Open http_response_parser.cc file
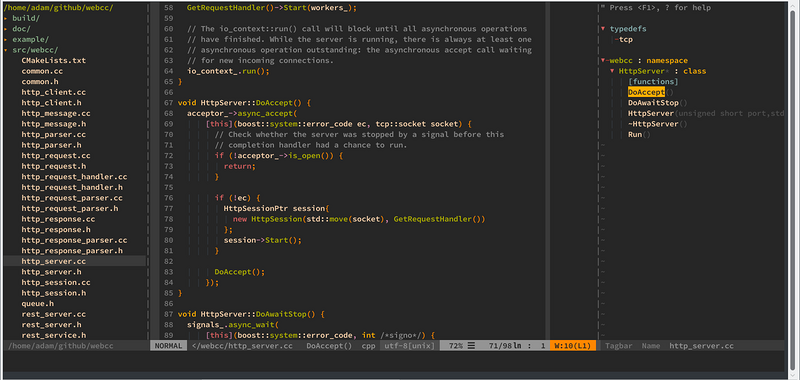Image resolution: width=800 pixels, height=380 pixels. coord(74,240)
